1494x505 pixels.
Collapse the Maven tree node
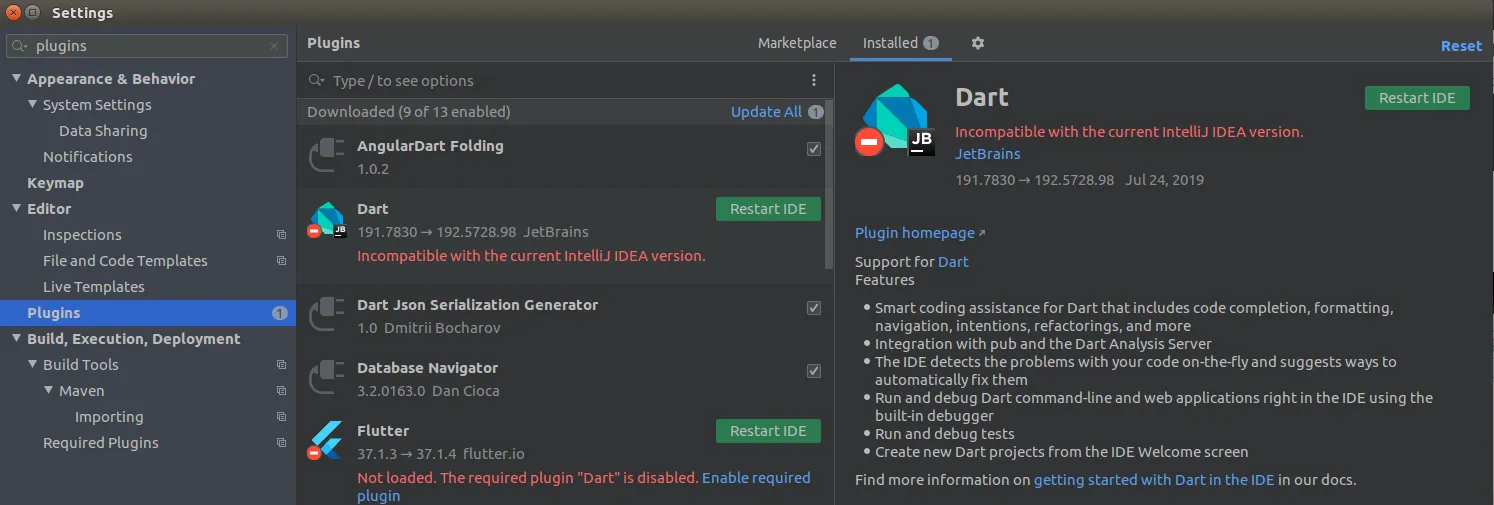(x=48, y=391)
